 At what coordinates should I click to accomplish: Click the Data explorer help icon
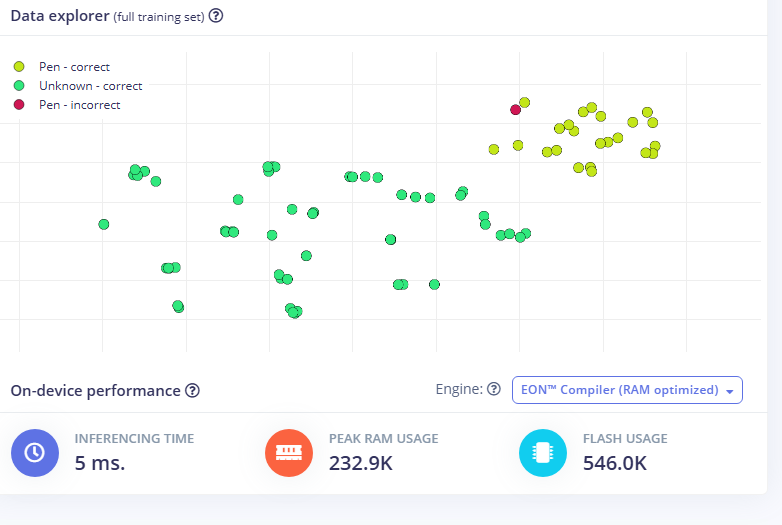[x=216, y=16]
